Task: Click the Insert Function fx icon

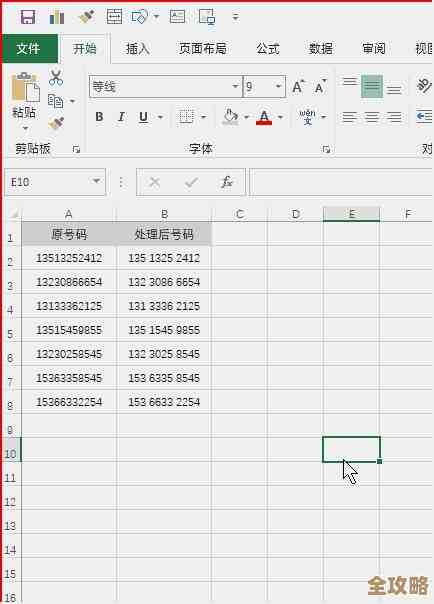Action: (x=227, y=182)
